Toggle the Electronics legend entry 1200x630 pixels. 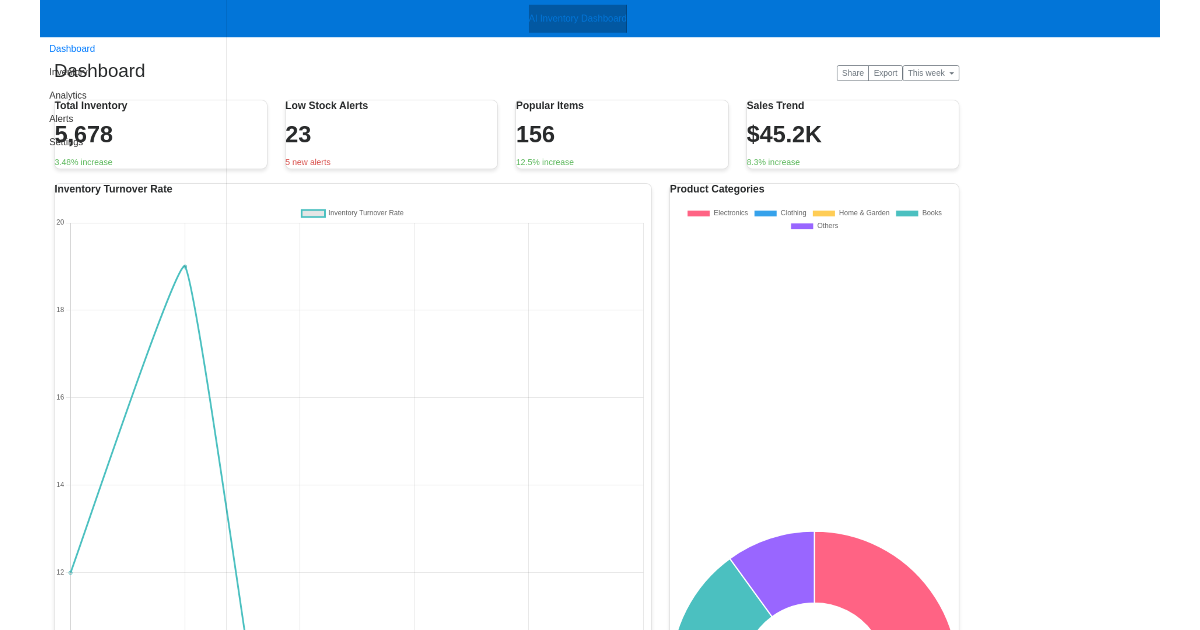[717, 213]
